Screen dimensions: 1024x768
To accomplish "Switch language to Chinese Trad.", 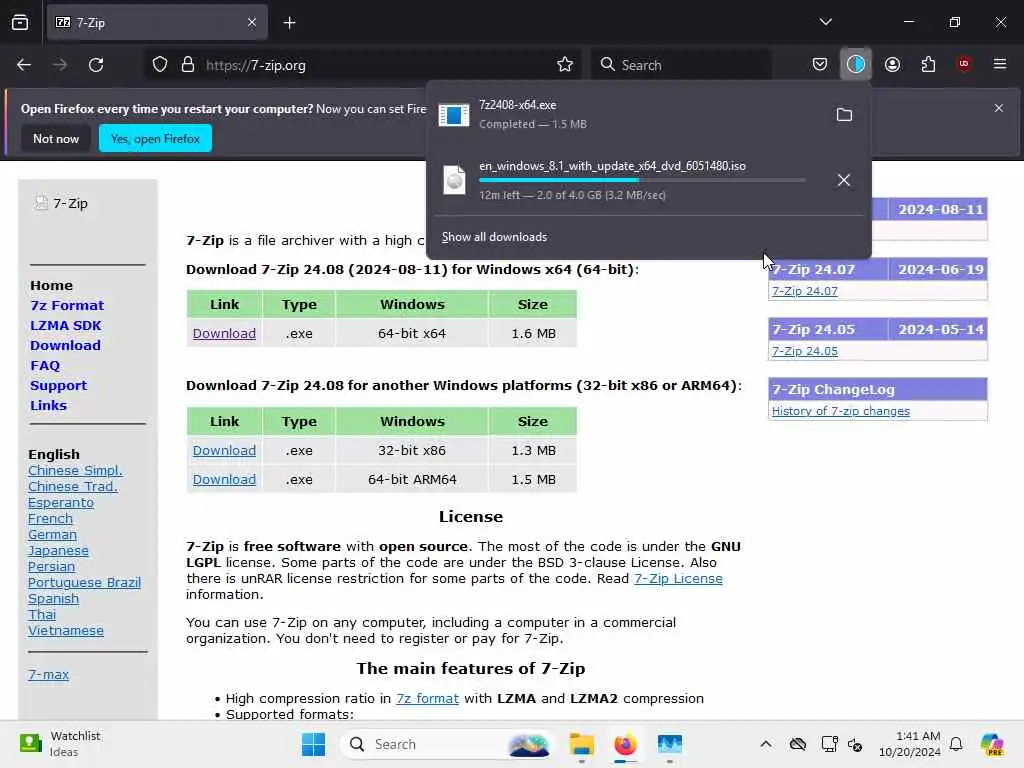I will pyautogui.click(x=72, y=487).
